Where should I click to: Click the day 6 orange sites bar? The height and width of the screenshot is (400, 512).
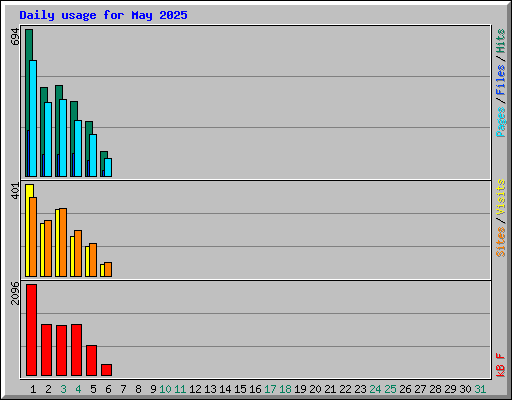tap(108, 269)
